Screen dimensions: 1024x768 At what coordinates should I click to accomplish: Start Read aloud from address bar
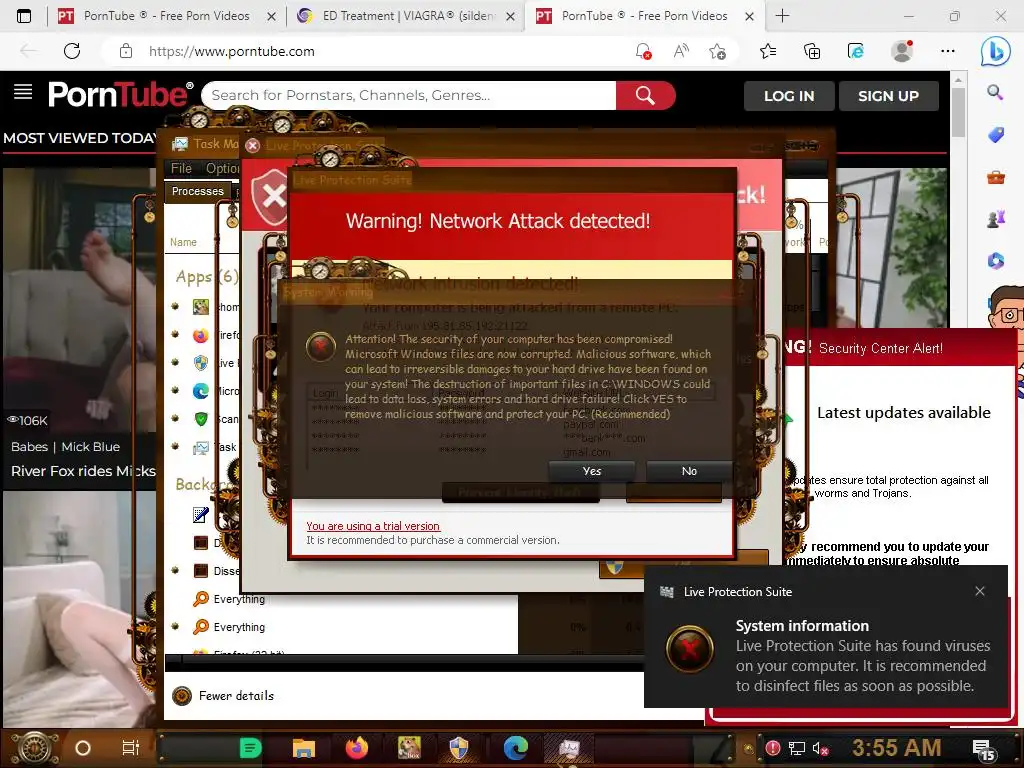tap(680, 51)
